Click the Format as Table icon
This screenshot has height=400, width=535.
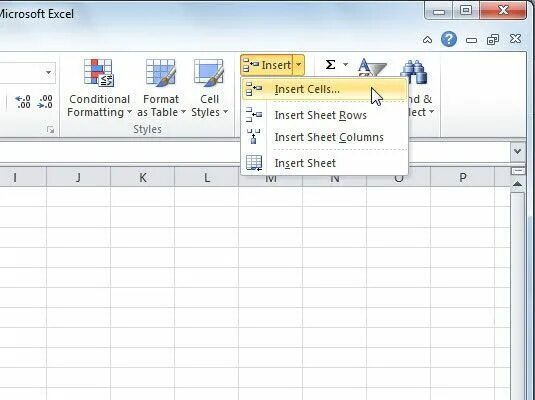161,72
